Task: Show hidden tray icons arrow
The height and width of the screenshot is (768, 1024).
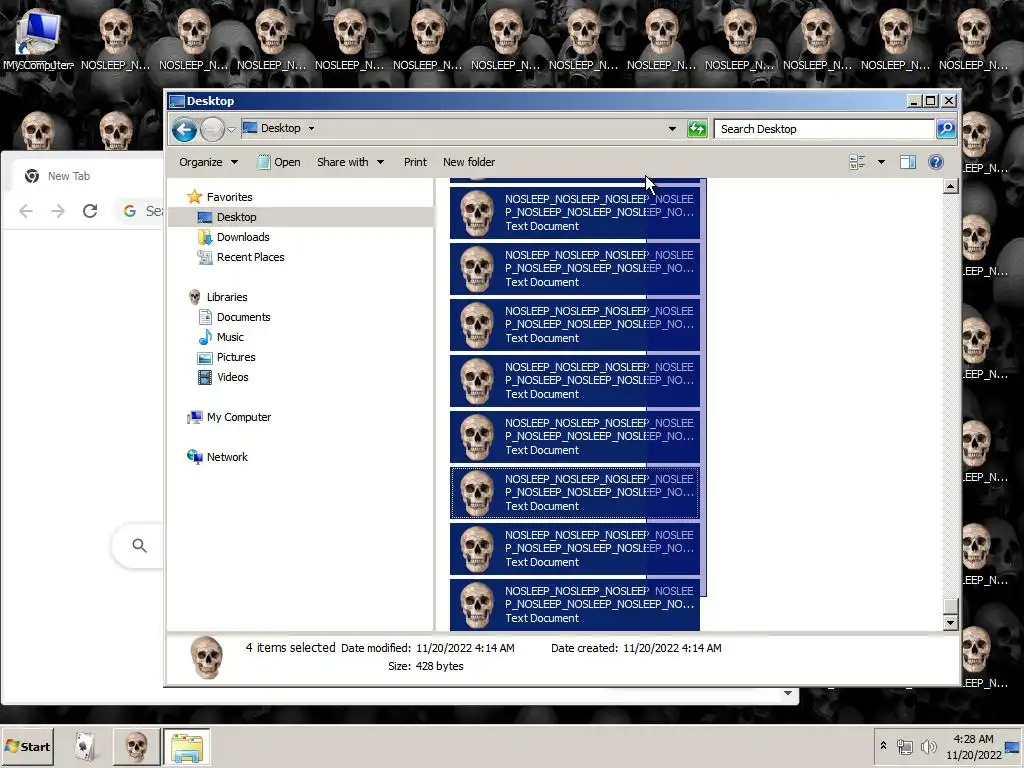Action: (883, 746)
